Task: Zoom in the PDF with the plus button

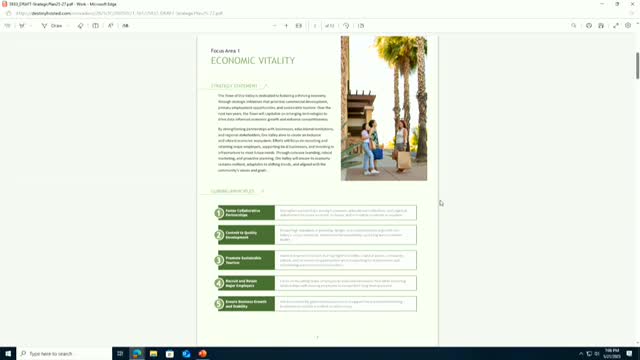Action: (286, 26)
